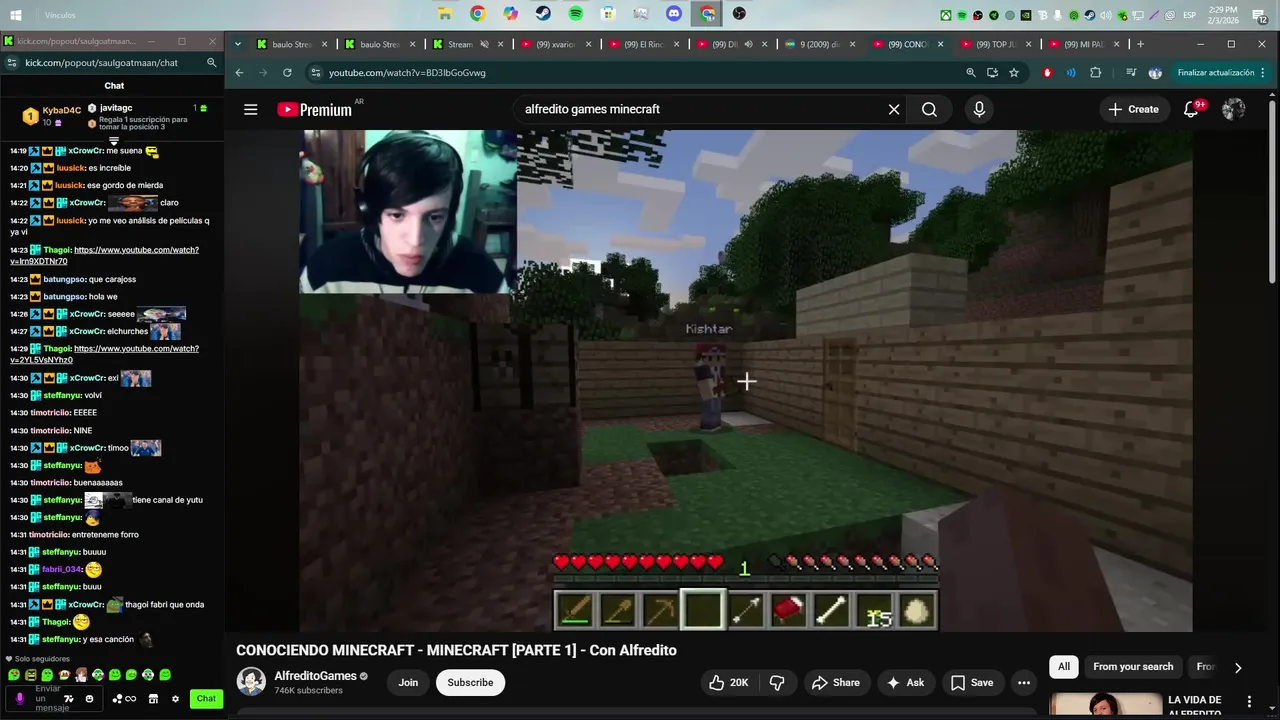
Task: Focus the YouTube search box
Action: [700, 110]
